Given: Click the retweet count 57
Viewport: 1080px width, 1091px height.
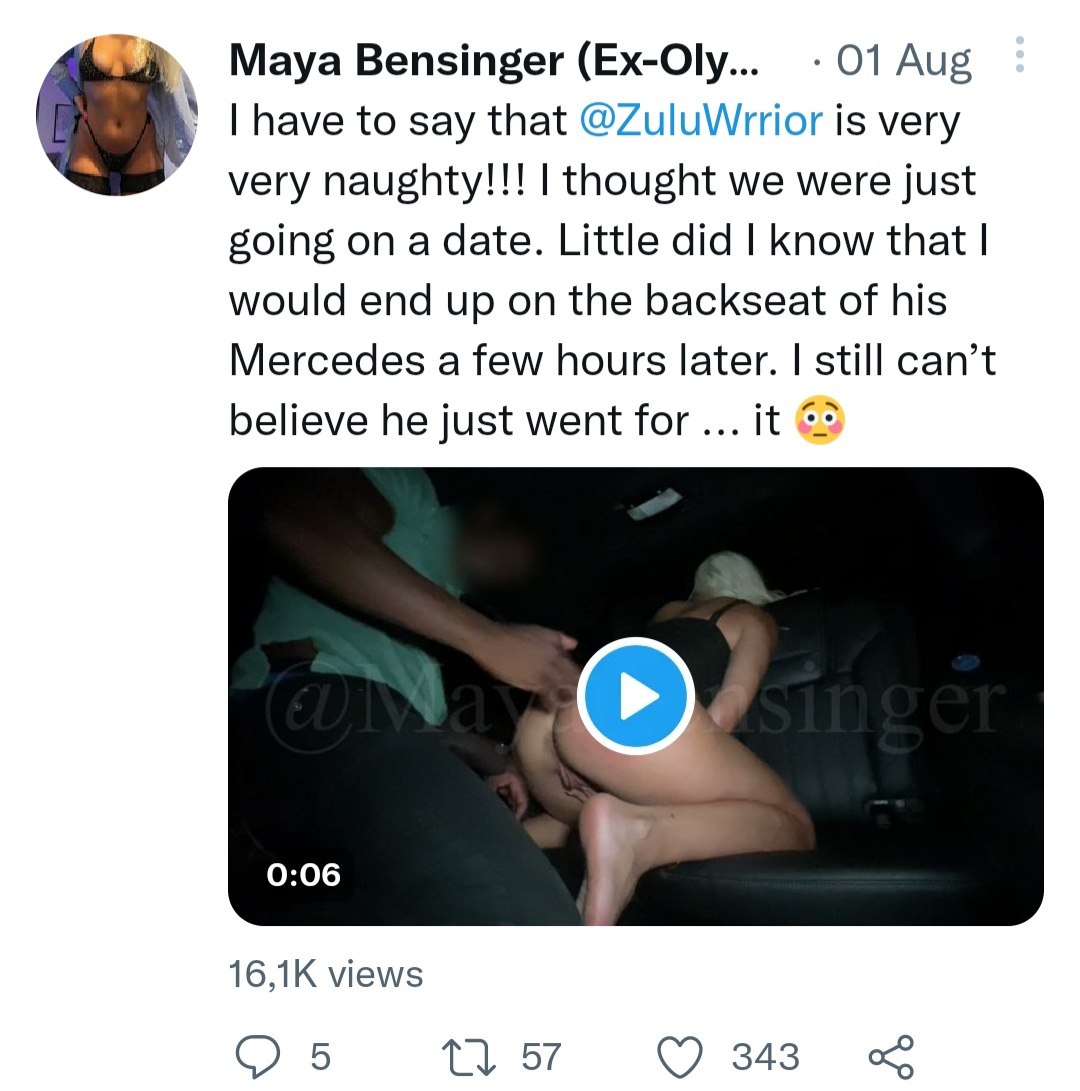Looking at the screenshot, I should point(541,1057).
